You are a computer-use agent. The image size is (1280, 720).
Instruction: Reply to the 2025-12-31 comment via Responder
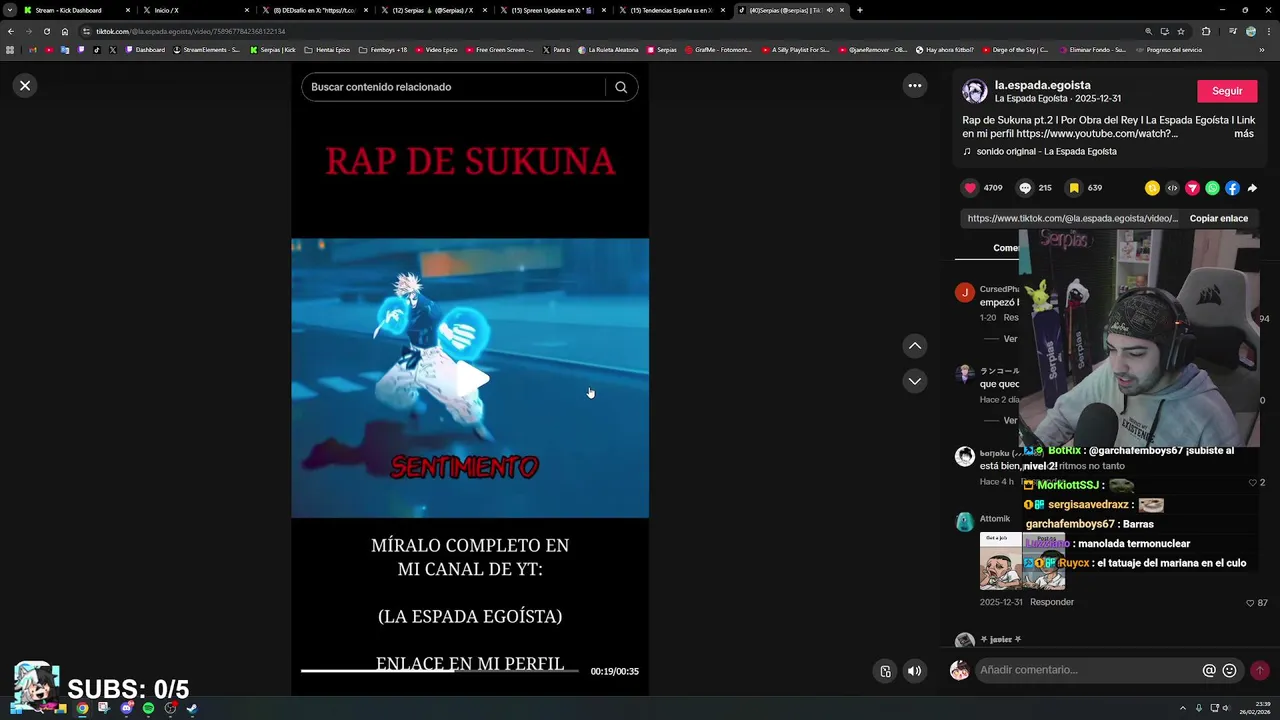tap(1052, 602)
